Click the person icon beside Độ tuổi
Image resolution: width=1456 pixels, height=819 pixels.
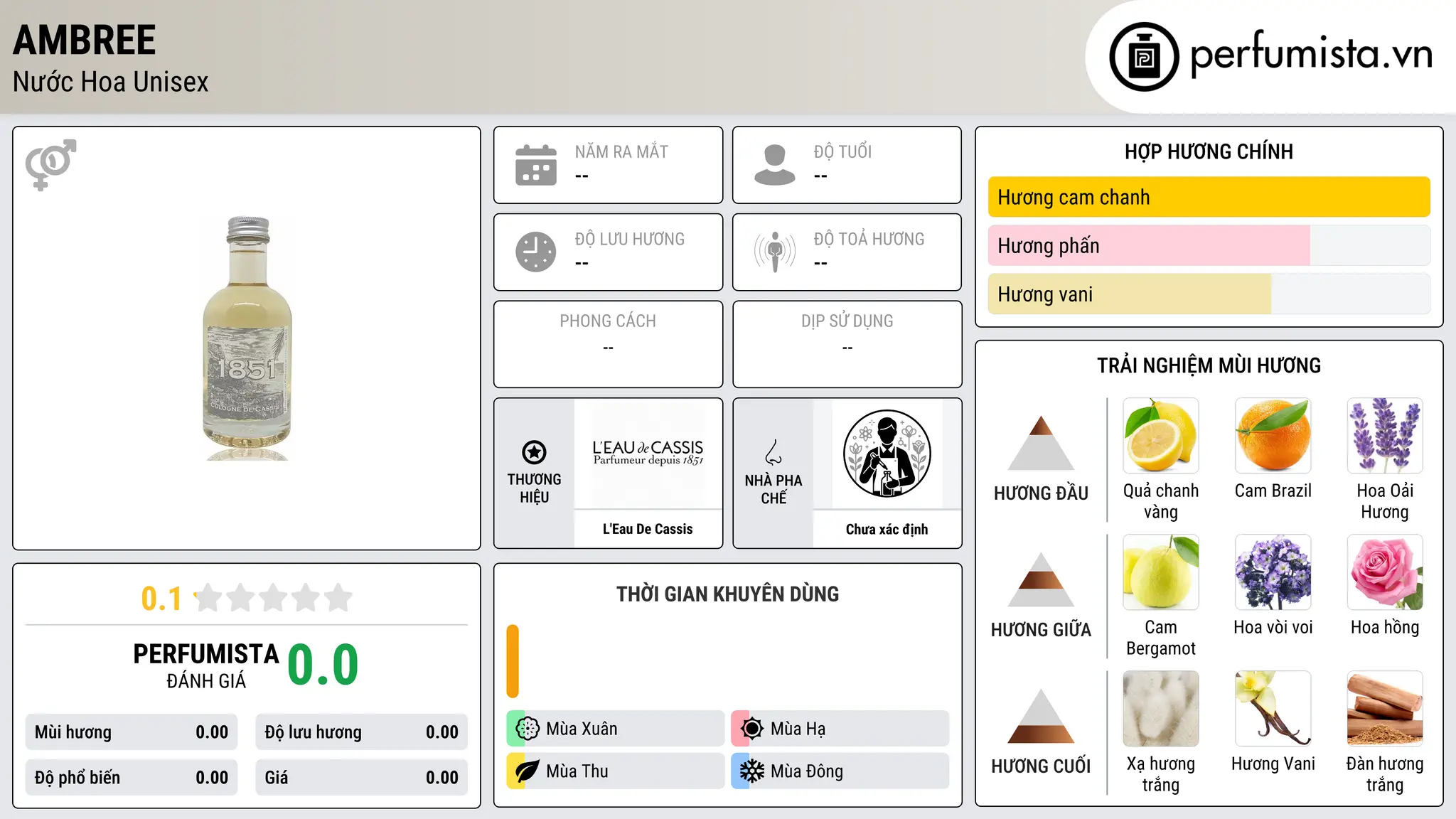[775, 165]
